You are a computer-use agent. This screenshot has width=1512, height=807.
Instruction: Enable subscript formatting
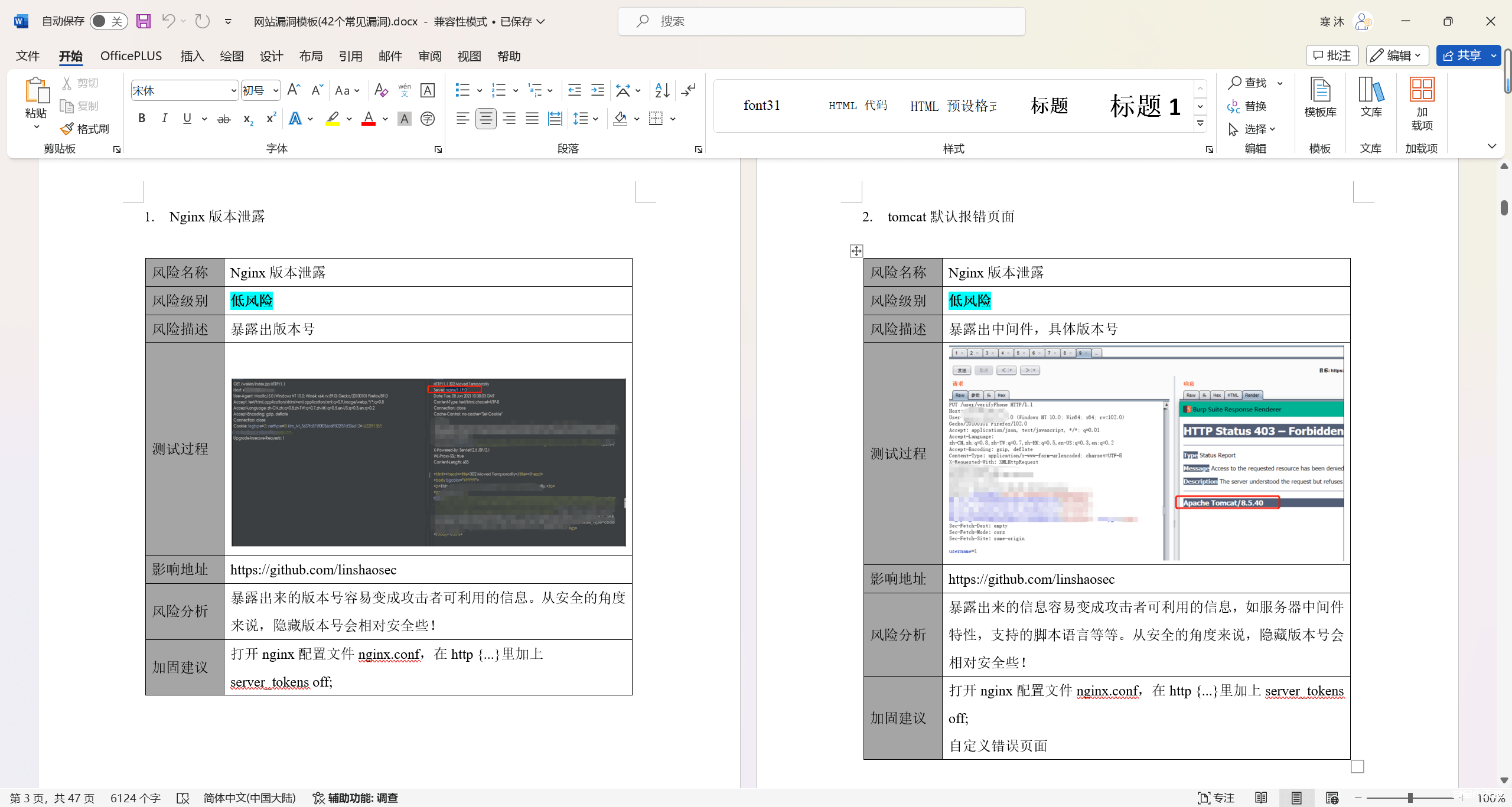tap(246, 119)
